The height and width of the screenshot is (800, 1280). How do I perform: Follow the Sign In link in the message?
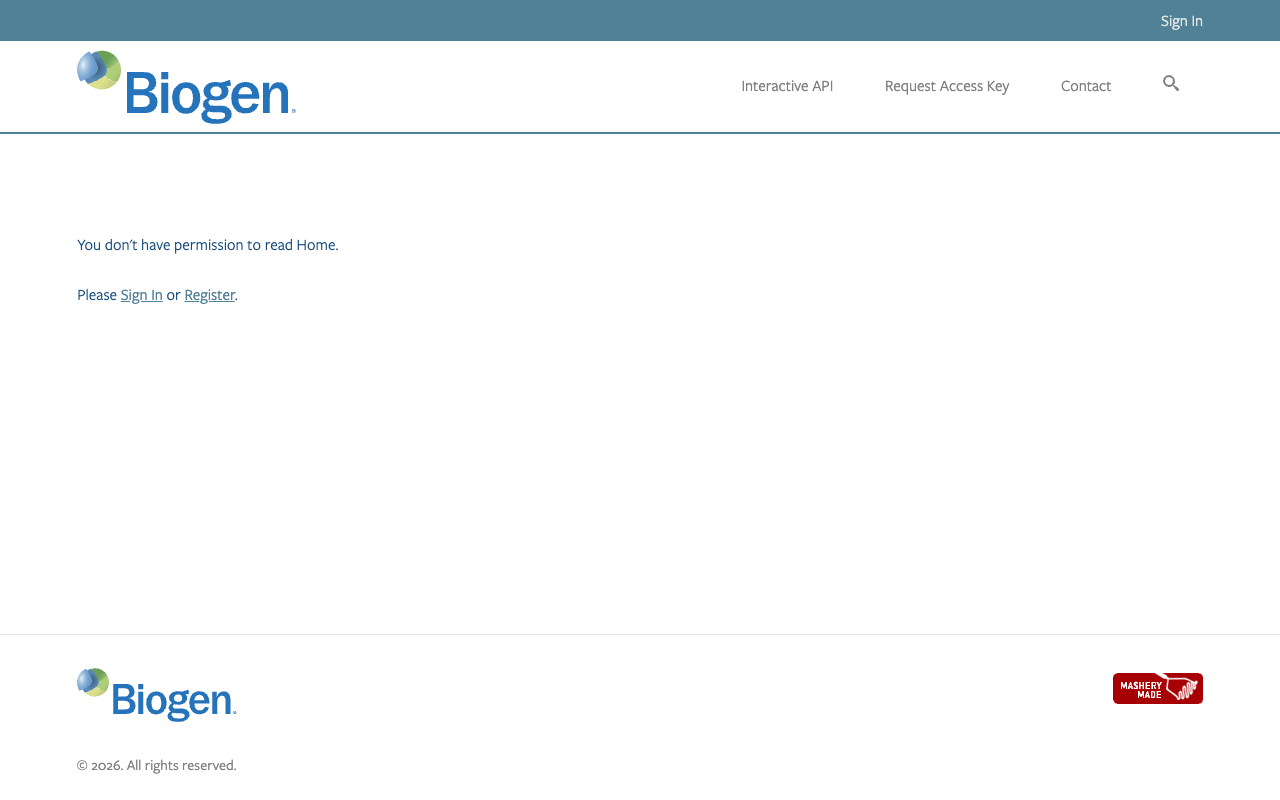[141, 295]
